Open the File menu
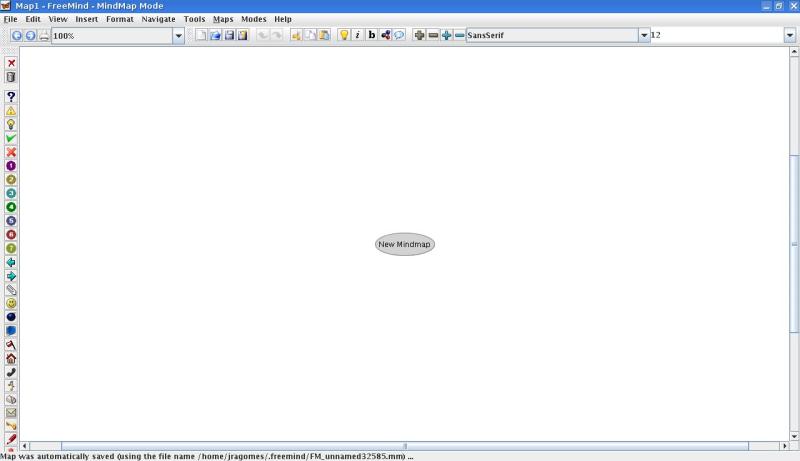800x461 pixels. (10, 19)
